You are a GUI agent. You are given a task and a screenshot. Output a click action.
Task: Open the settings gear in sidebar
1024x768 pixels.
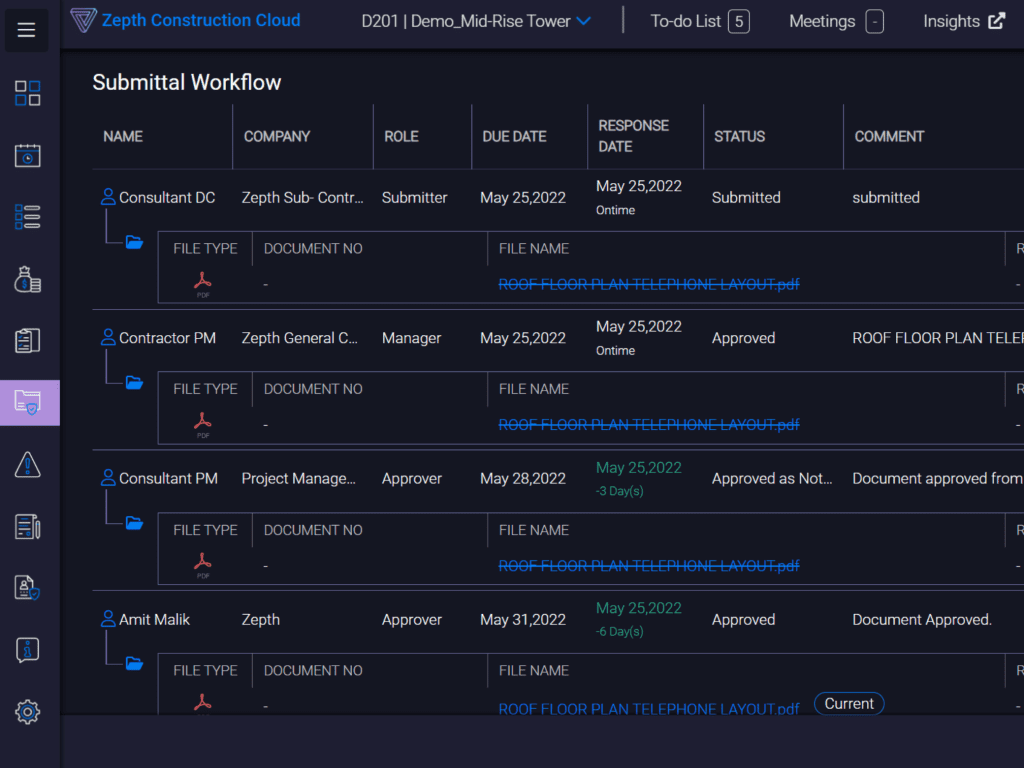coord(28,712)
